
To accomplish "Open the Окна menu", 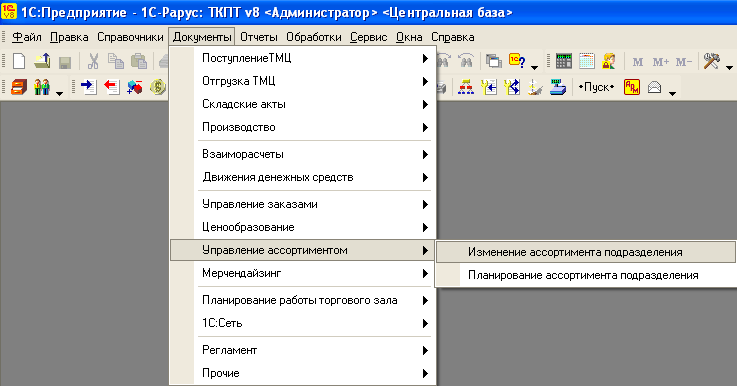I will 409,37.
